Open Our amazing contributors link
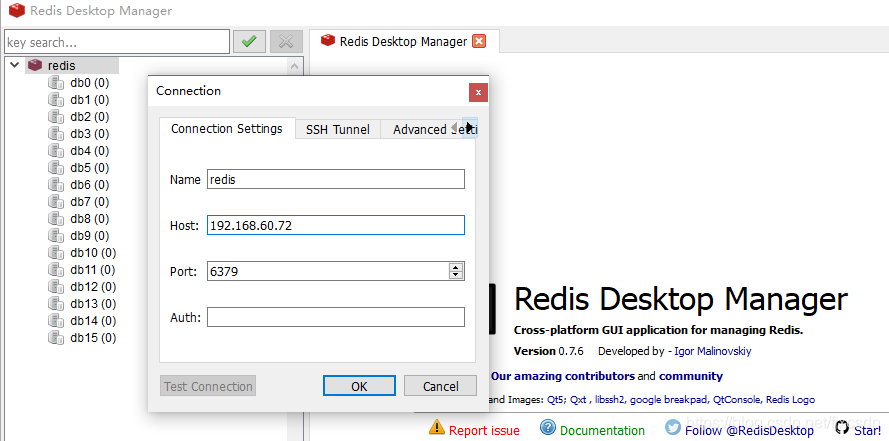889x441 pixels. pos(562,376)
